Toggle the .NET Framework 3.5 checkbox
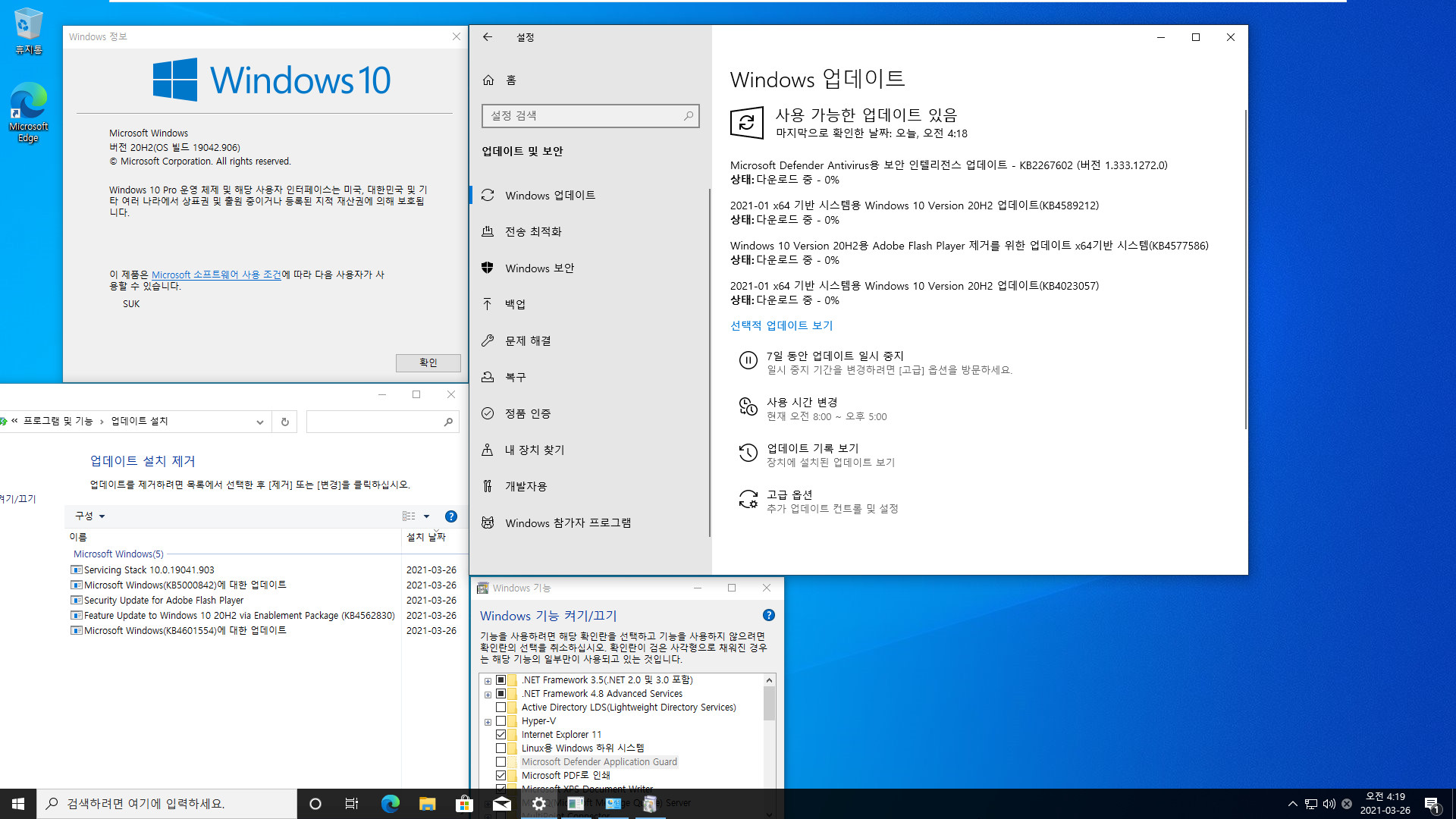 pyautogui.click(x=500, y=680)
